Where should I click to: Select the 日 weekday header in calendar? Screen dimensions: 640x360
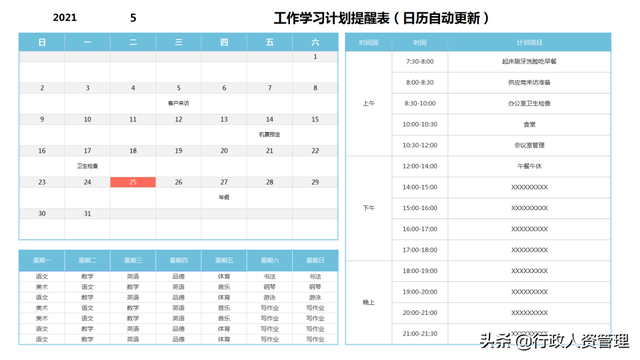coord(42,42)
